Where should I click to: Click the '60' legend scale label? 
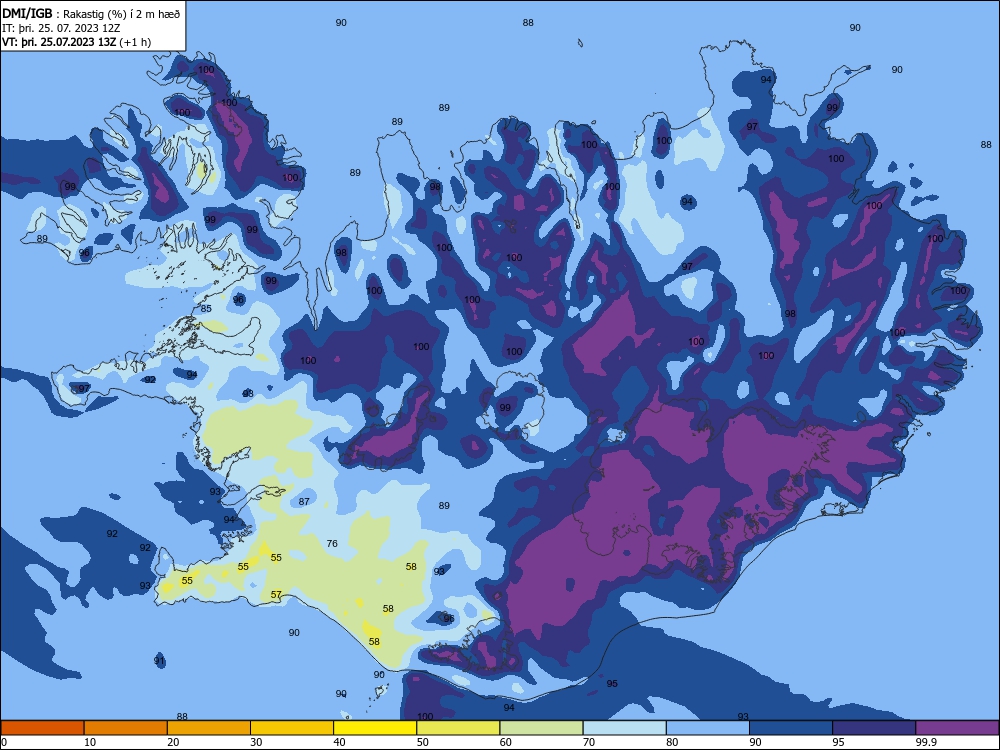tap(506, 742)
